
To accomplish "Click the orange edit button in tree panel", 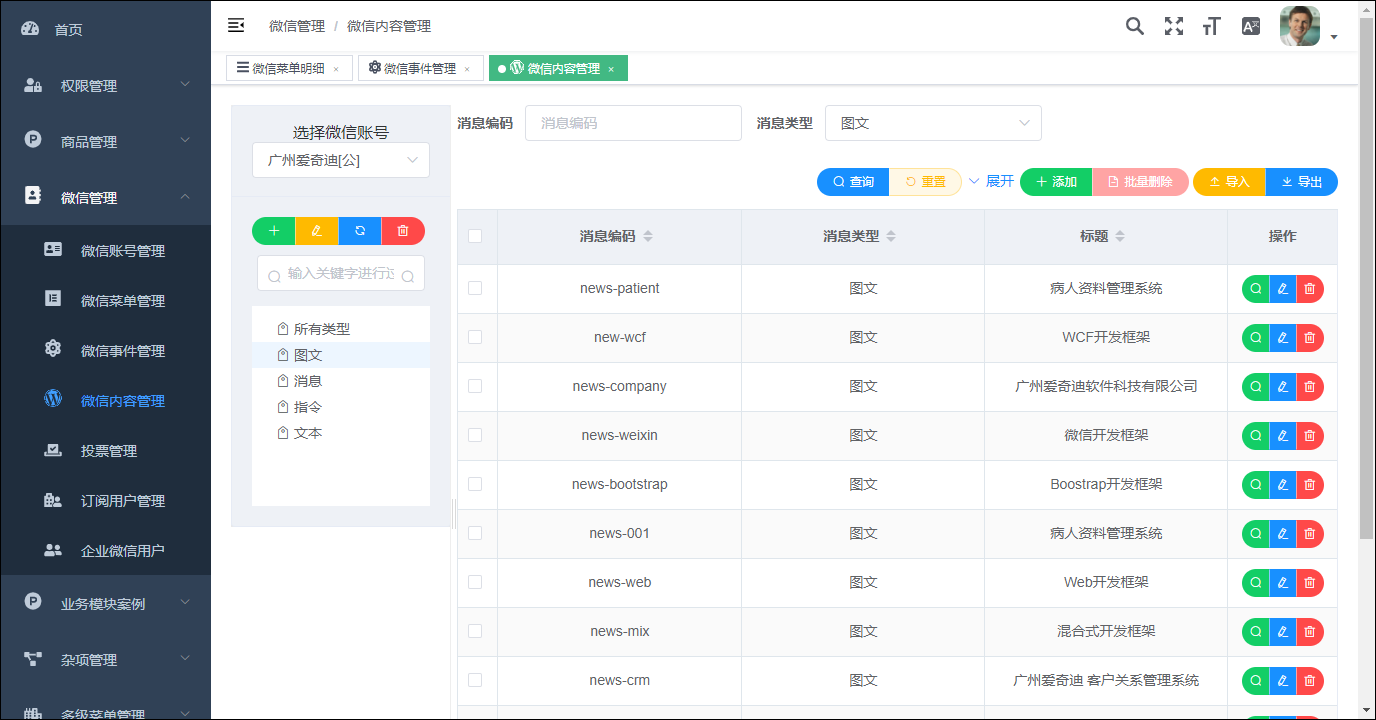I will [x=317, y=231].
